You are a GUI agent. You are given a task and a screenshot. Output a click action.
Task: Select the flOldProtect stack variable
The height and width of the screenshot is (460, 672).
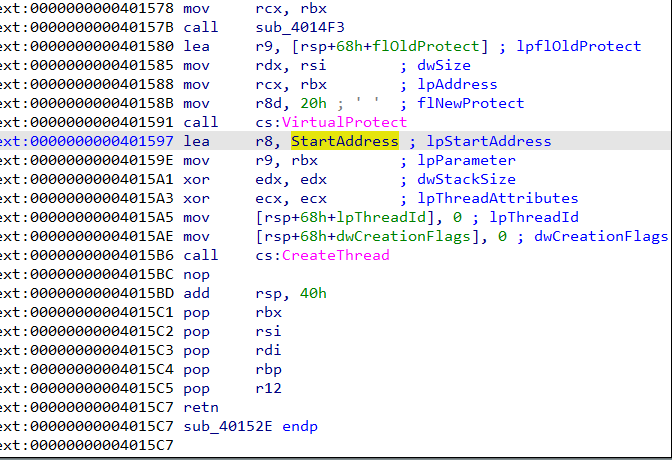(426, 46)
